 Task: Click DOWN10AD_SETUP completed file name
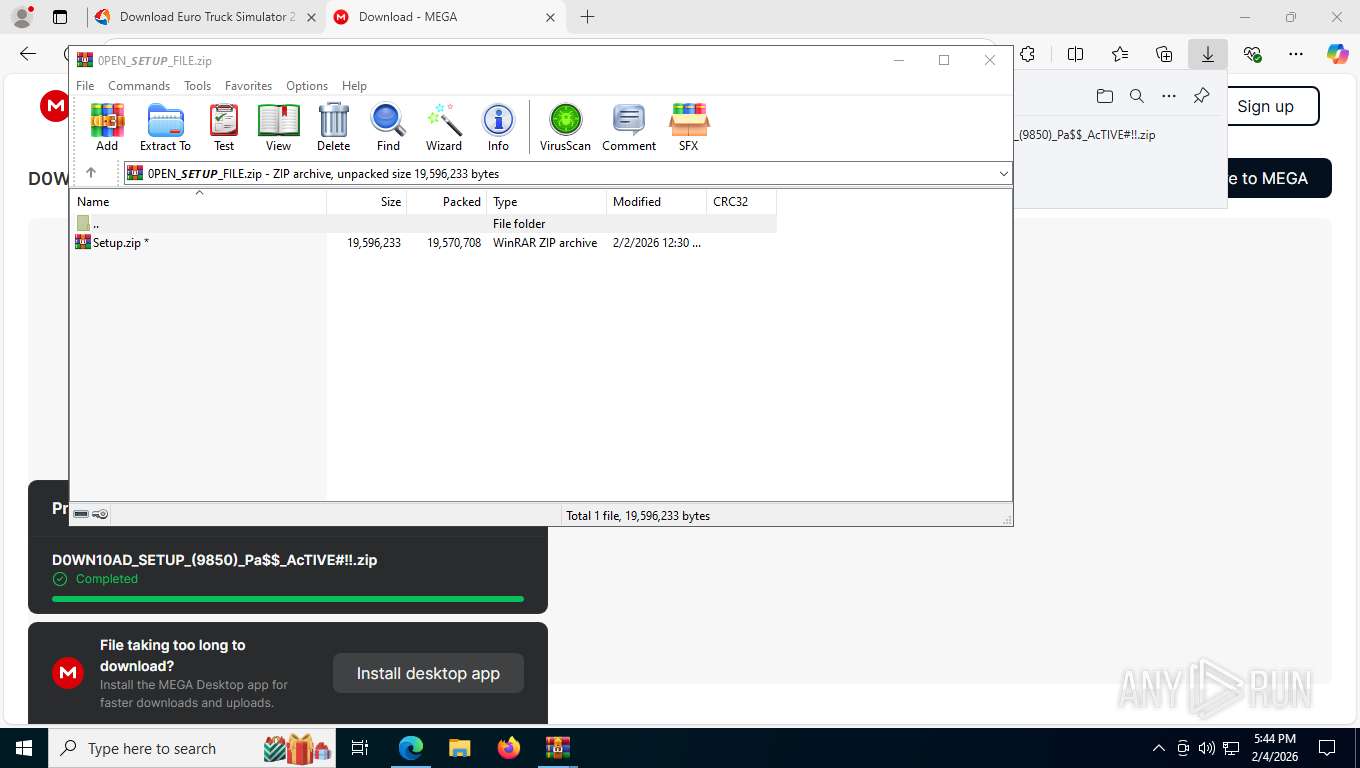coord(215,560)
